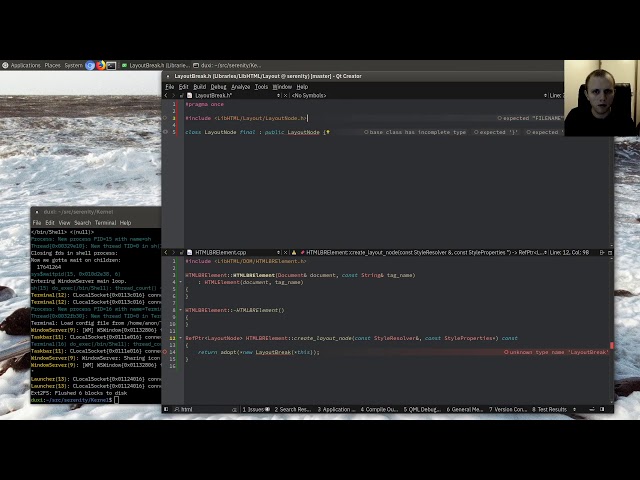Click the Line: 12, Col: 98 indicator

(x=569, y=253)
